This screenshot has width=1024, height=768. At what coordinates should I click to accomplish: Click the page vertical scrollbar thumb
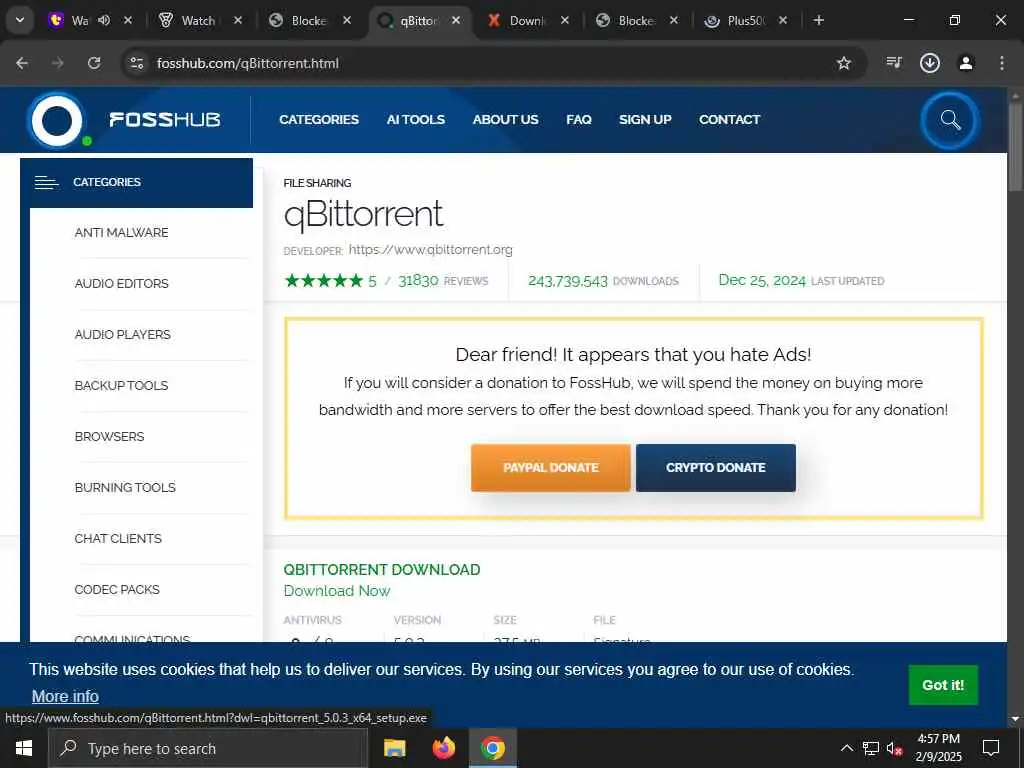[x=1015, y=147]
